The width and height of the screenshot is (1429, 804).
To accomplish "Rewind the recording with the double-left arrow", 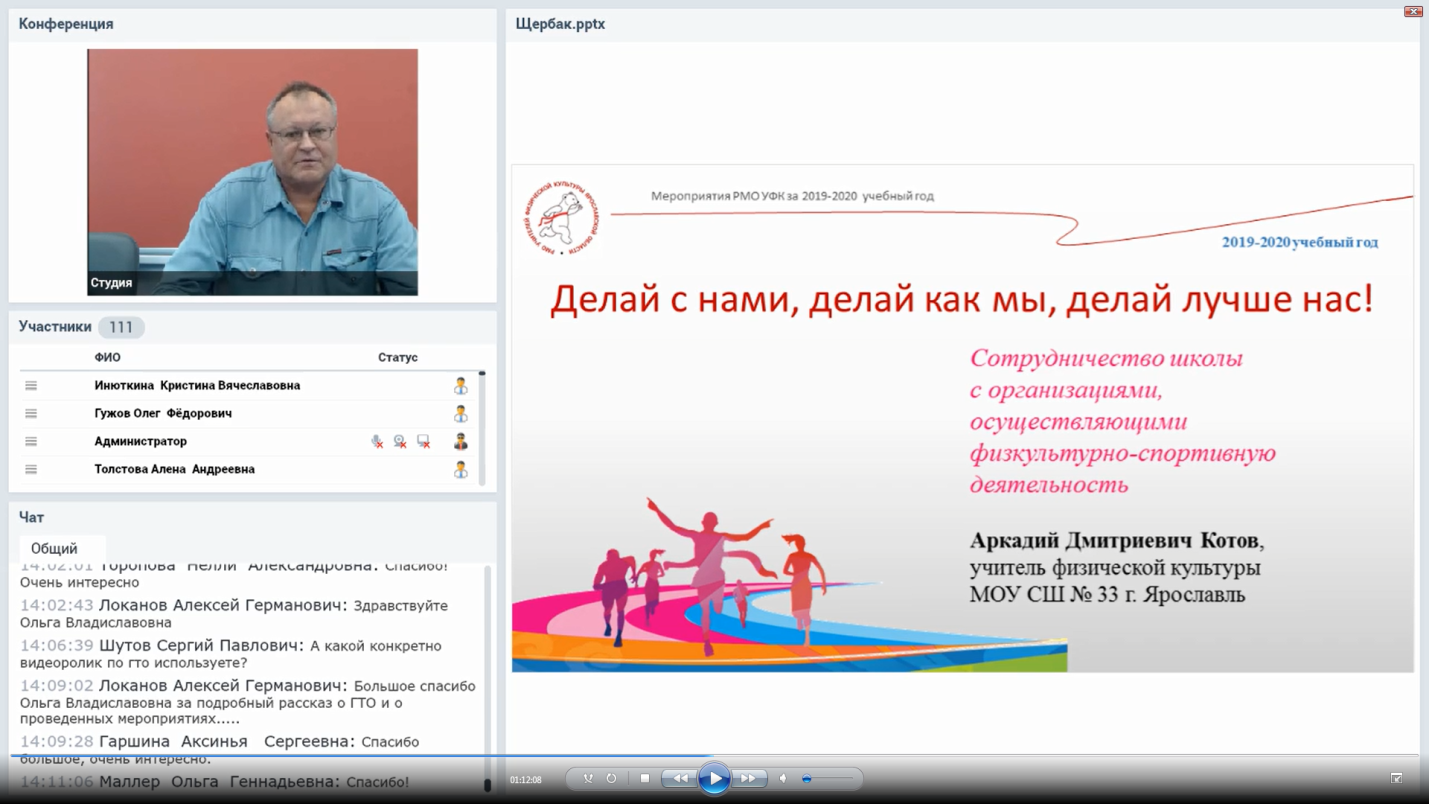I will 680,778.
